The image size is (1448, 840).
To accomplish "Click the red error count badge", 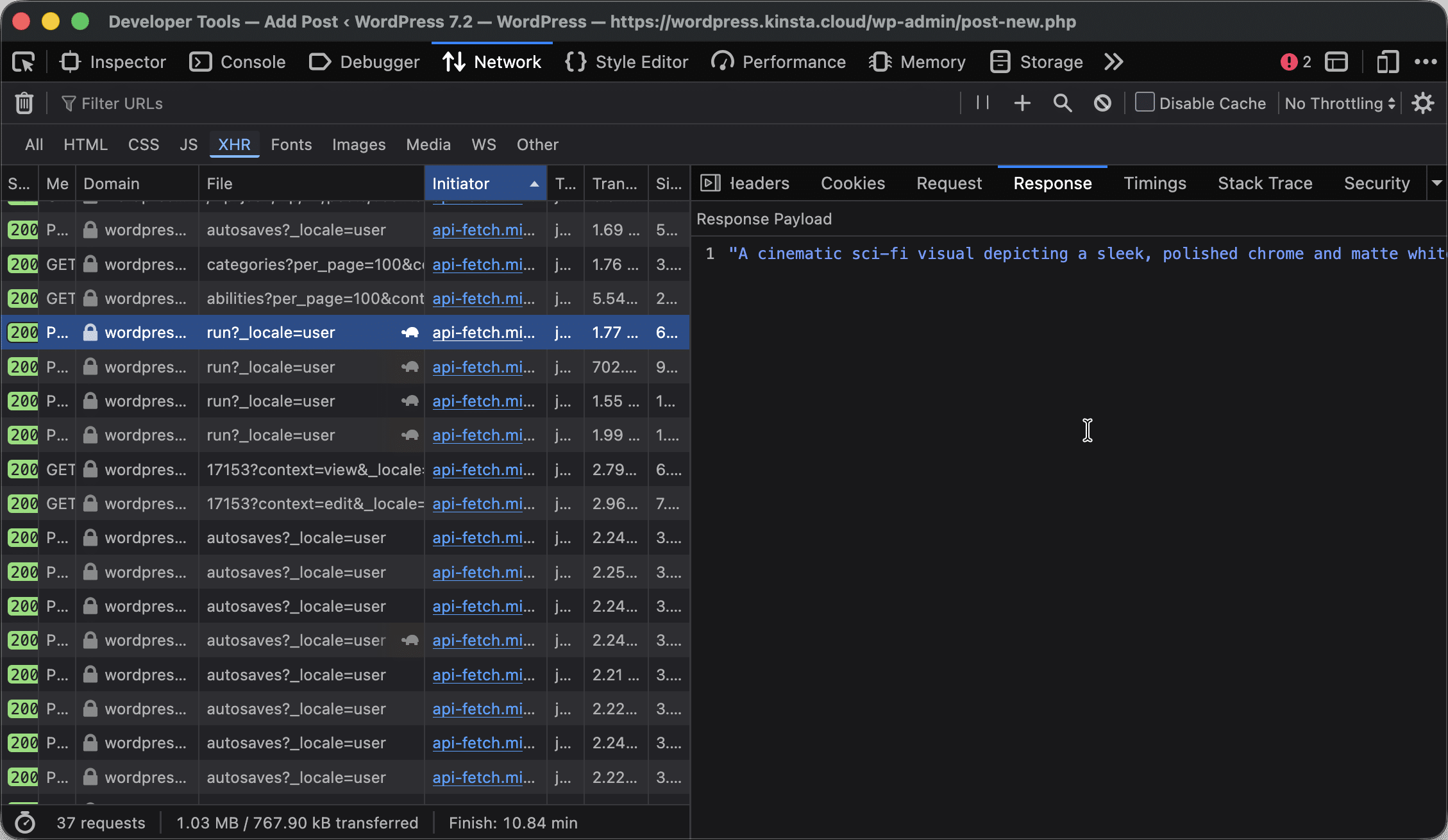I will click(x=1295, y=62).
